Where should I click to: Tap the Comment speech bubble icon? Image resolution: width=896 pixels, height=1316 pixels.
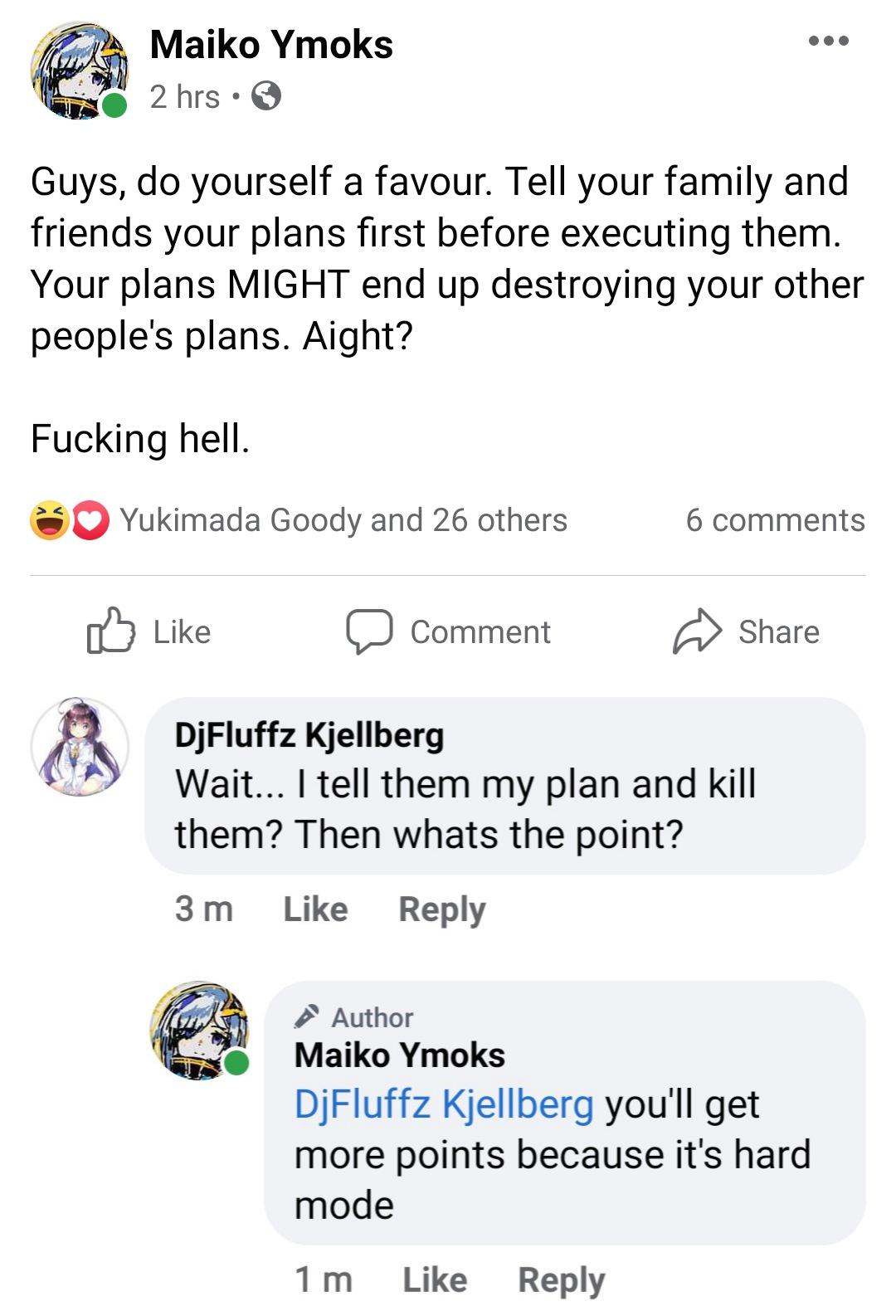click(368, 632)
